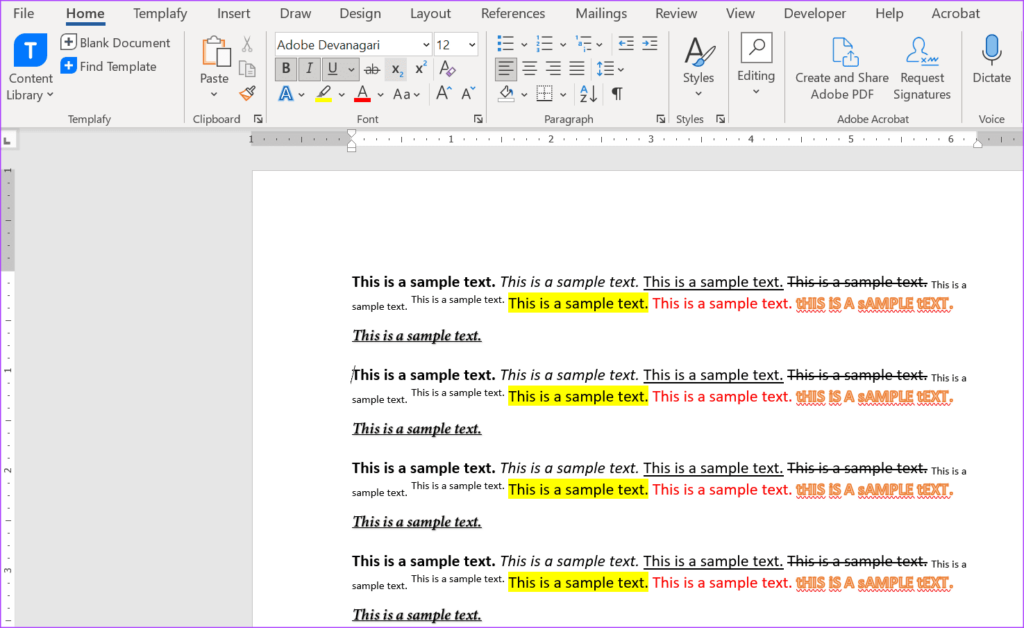Open Styles pane launcher

click(x=720, y=119)
